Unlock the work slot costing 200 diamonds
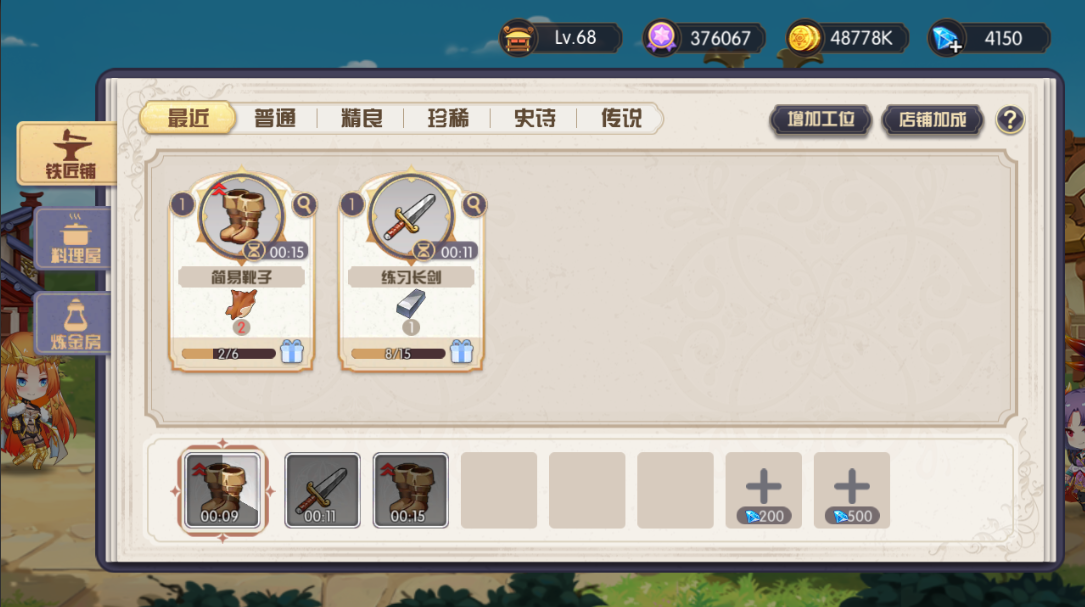 pos(764,490)
